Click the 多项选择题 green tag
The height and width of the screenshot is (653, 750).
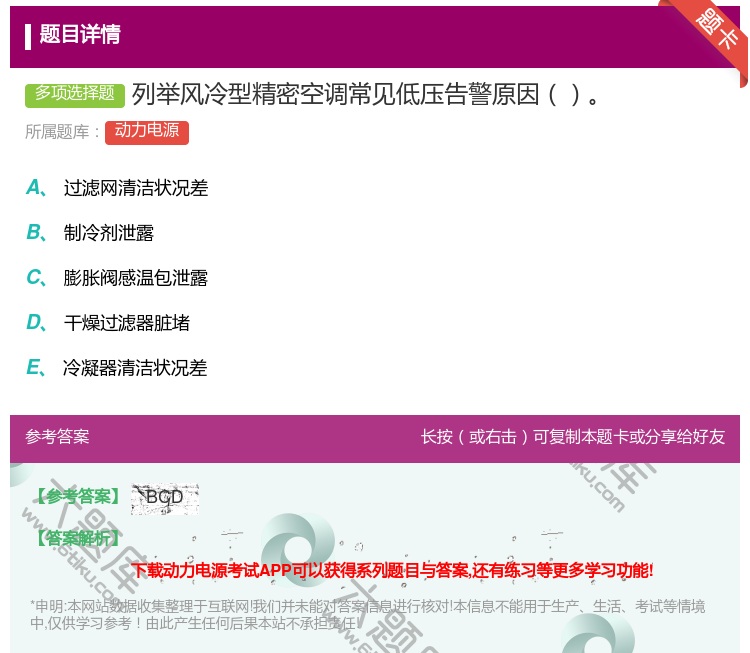(75, 94)
